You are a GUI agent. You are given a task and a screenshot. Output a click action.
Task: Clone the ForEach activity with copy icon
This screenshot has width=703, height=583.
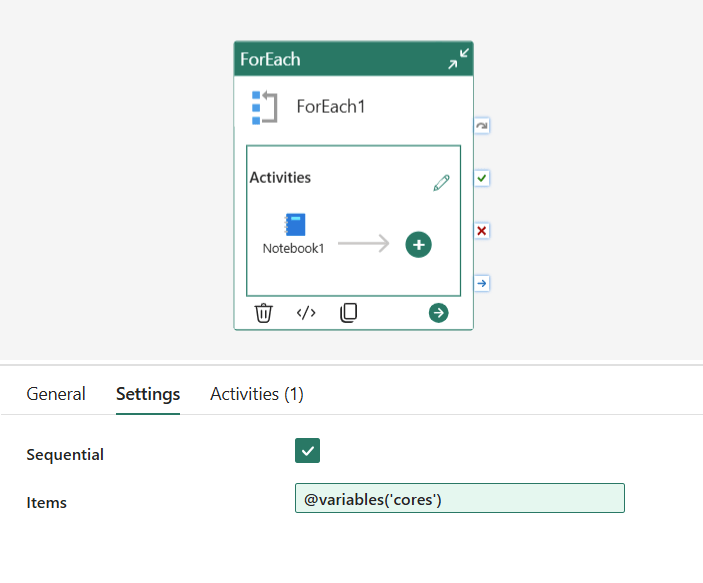click(x=348, y=313)
